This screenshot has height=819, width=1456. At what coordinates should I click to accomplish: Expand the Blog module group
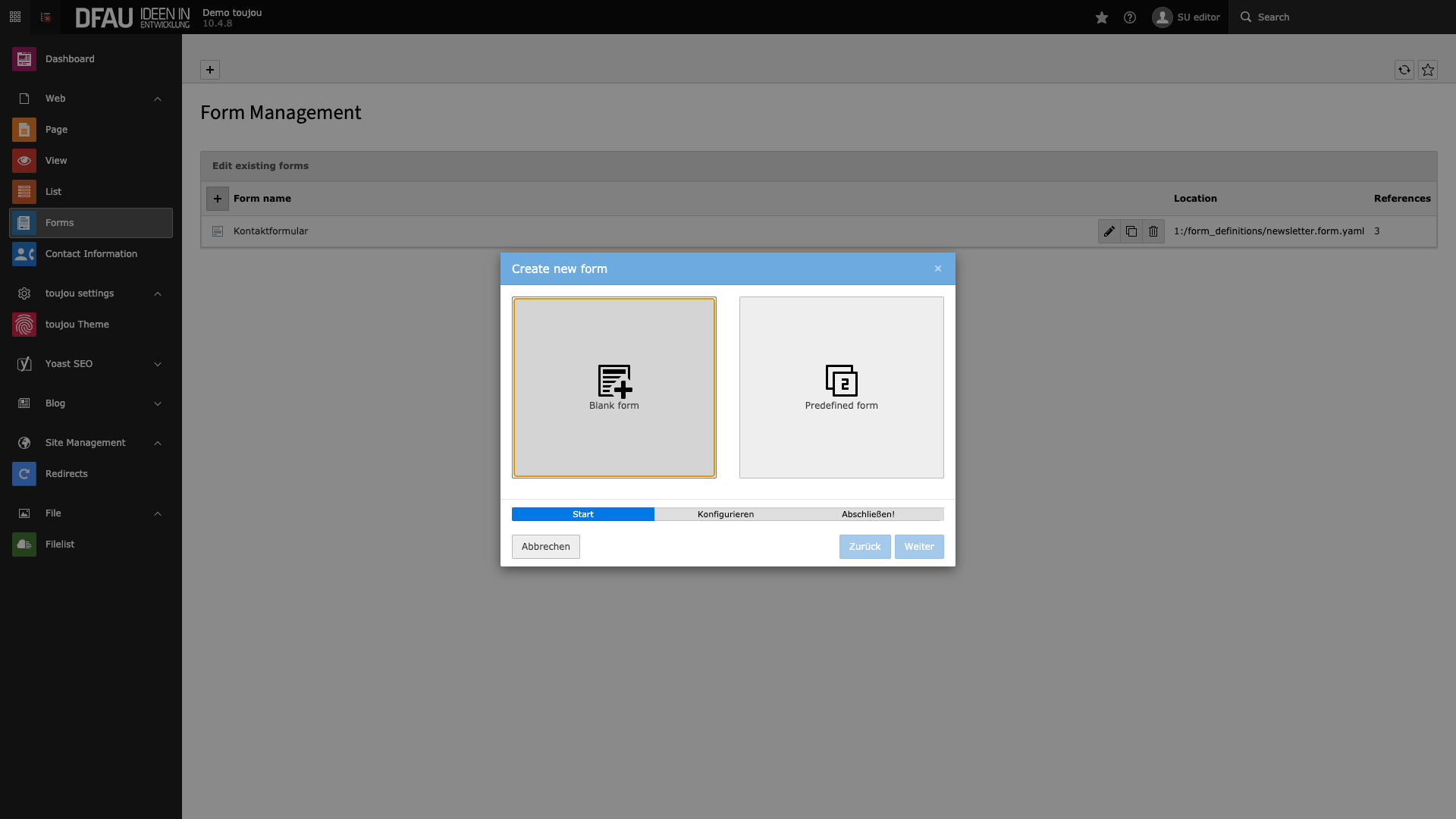click(158, 403)
